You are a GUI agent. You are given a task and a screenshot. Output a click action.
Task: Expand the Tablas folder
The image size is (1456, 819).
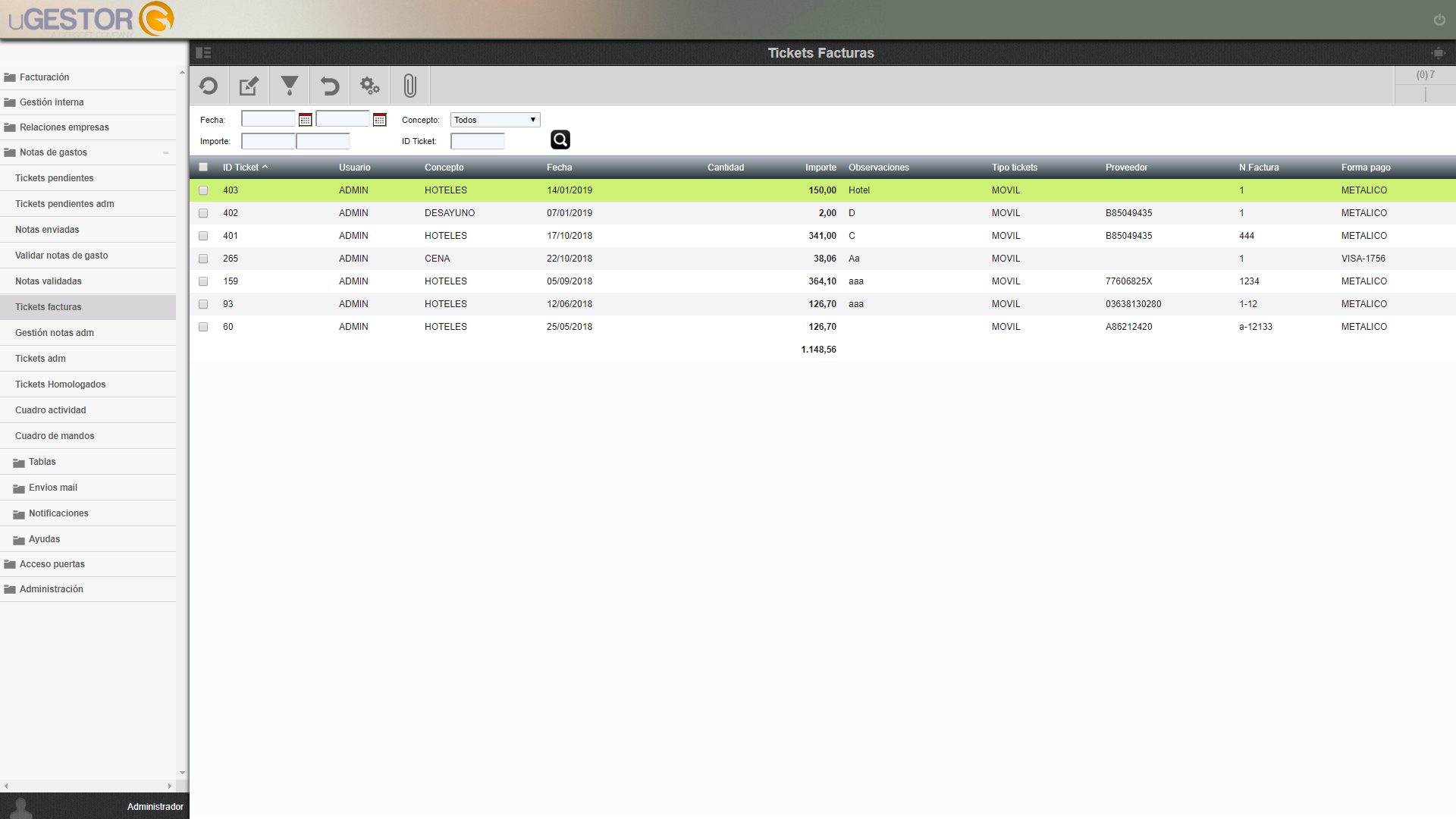pyautogui.click(x=88, y=462)
